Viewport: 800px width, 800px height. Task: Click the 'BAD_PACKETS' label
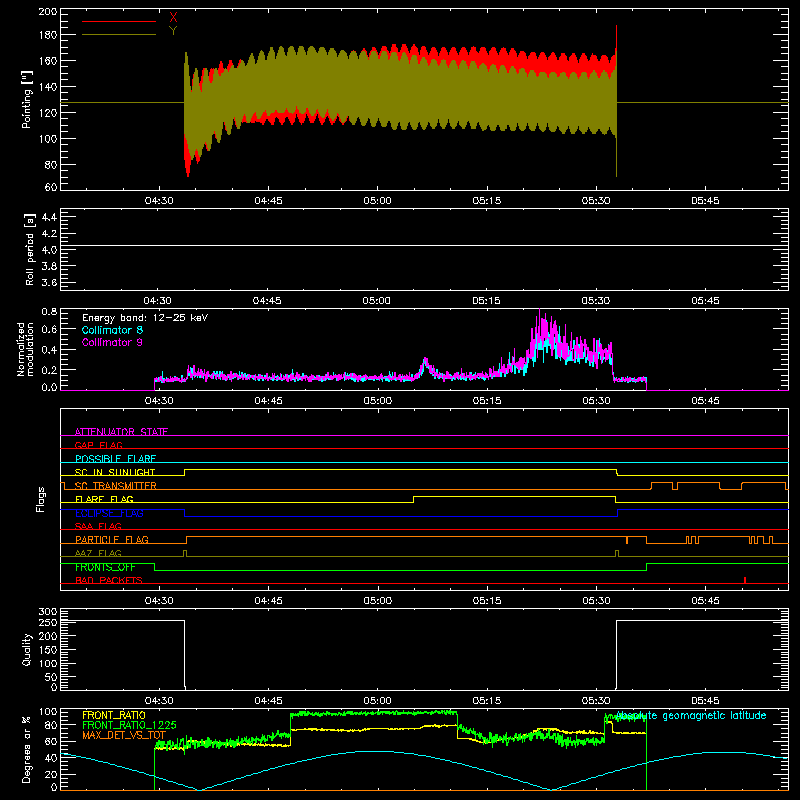[109, 580]
